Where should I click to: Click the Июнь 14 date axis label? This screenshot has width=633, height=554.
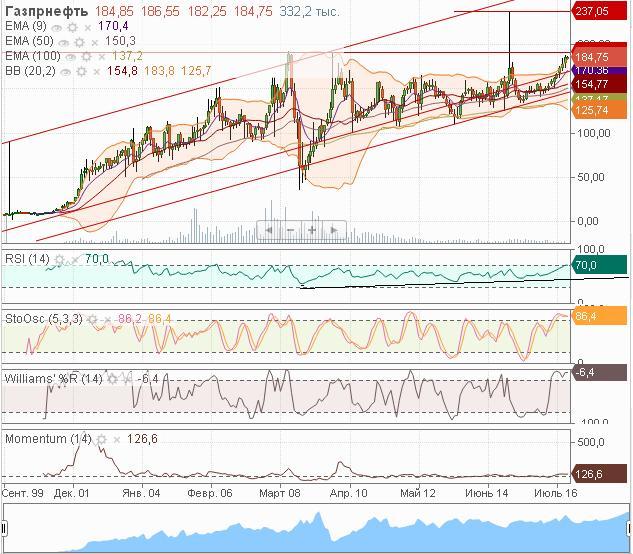486,493
